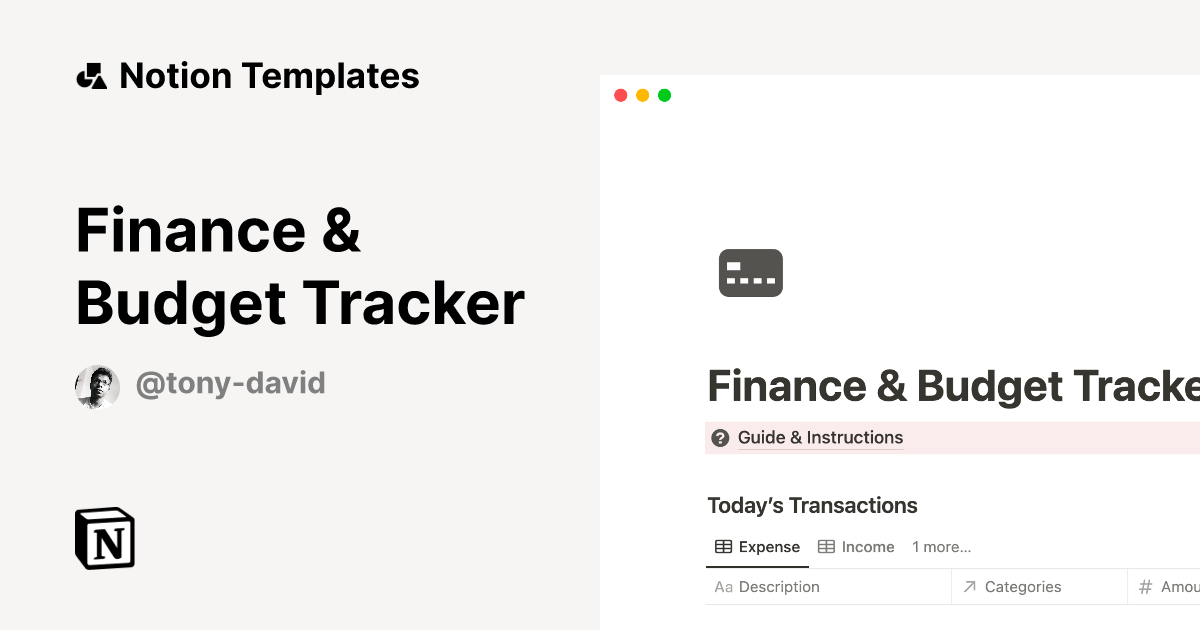Expand the 1 more... view list
Image resolution: width=1200 pixels, height=630 pixels.
941,547
